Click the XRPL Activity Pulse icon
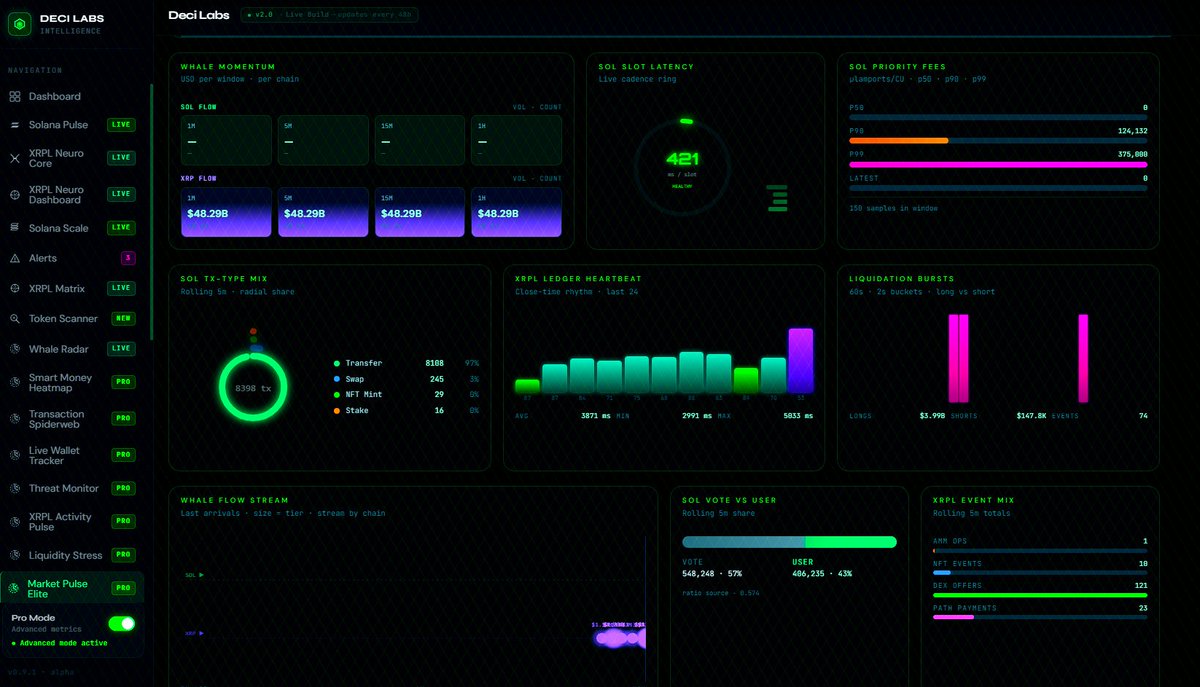 tap(15, 522)
